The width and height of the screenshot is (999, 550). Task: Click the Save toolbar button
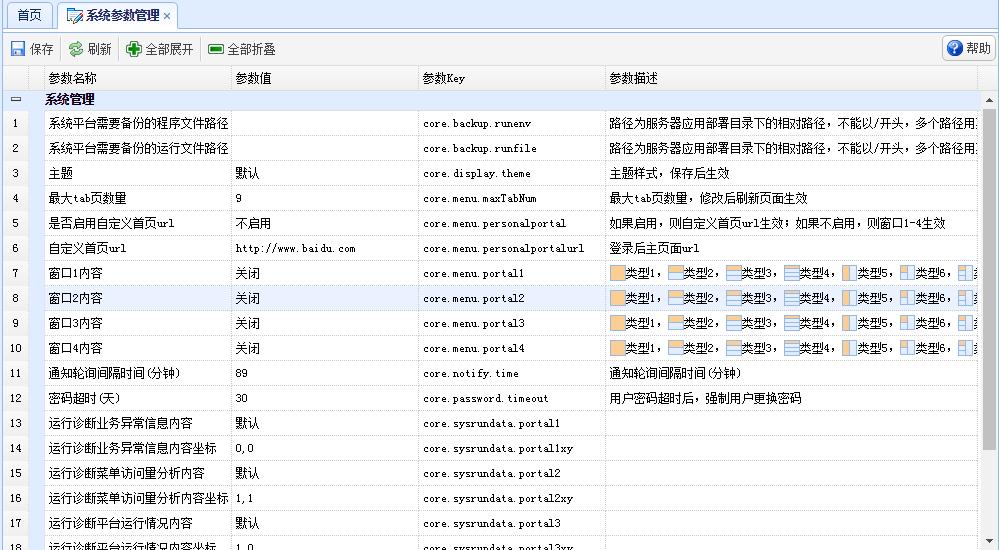click(x=32, y=49)
